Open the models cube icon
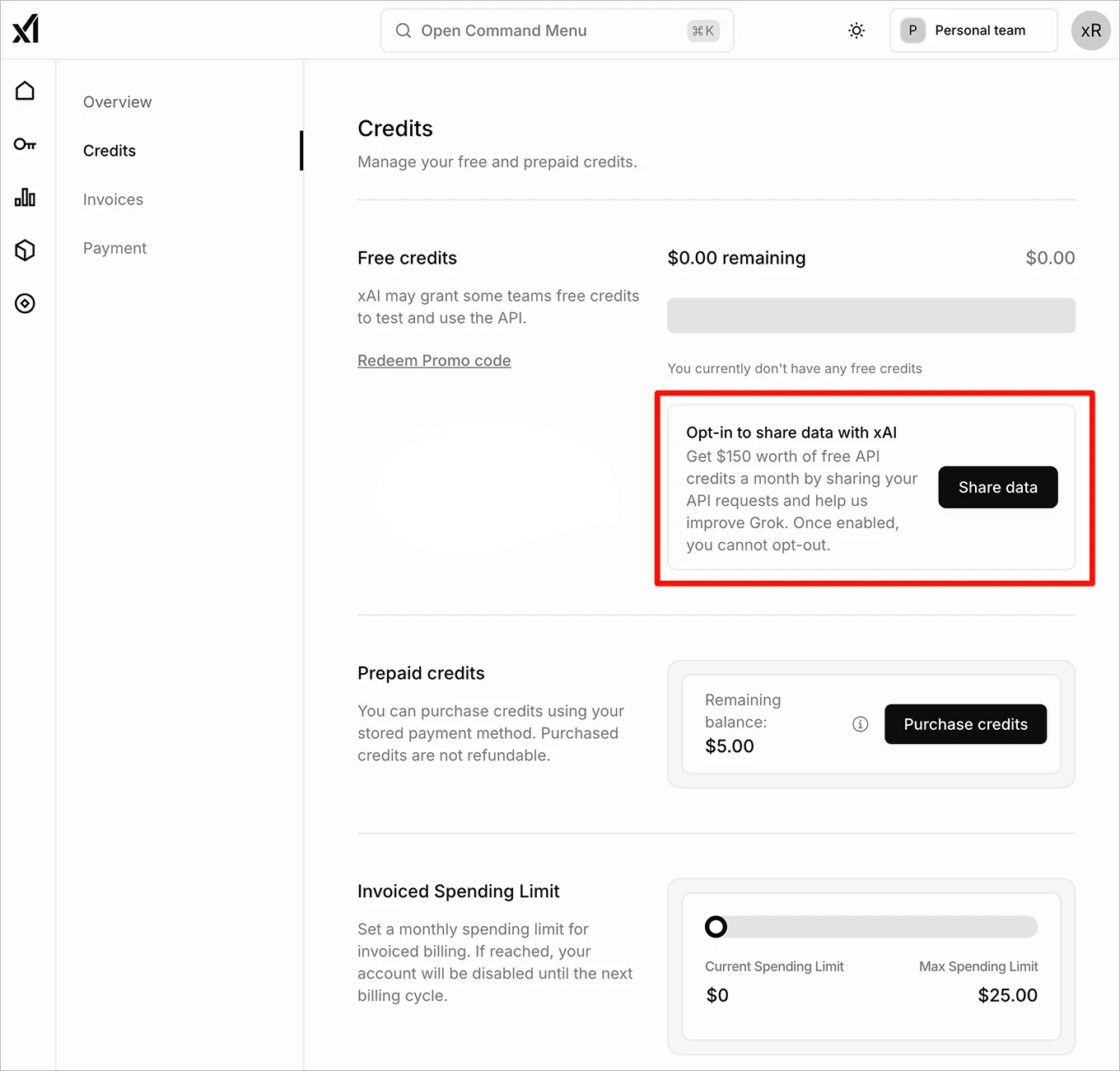Screen dimensions: 1120x1071 pyautogui.click(x=26, y=250)
